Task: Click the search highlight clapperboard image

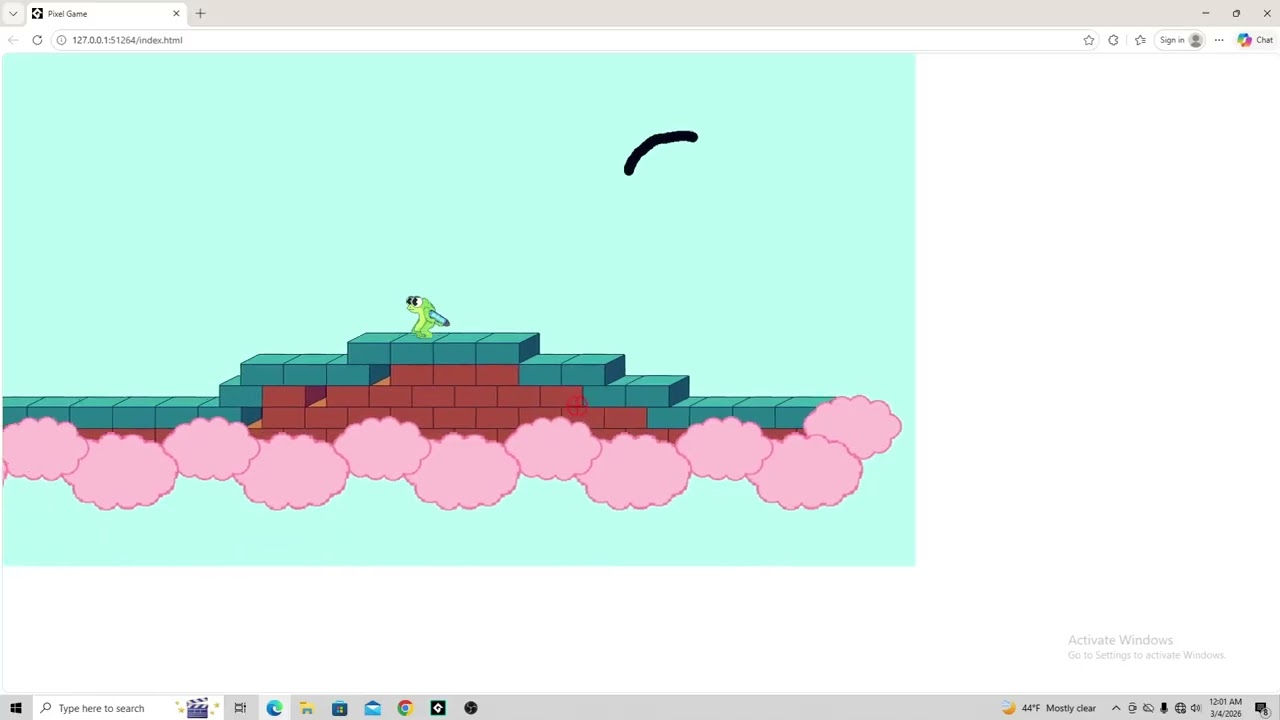Action: [x=196, y=708]
